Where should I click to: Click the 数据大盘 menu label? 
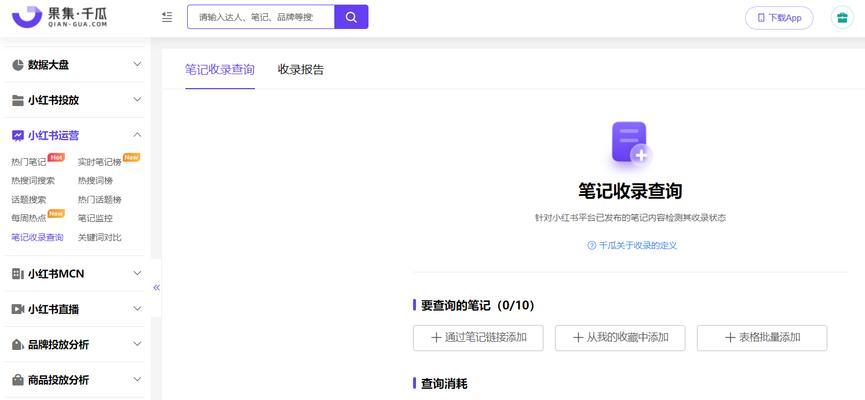coord(49,65)
